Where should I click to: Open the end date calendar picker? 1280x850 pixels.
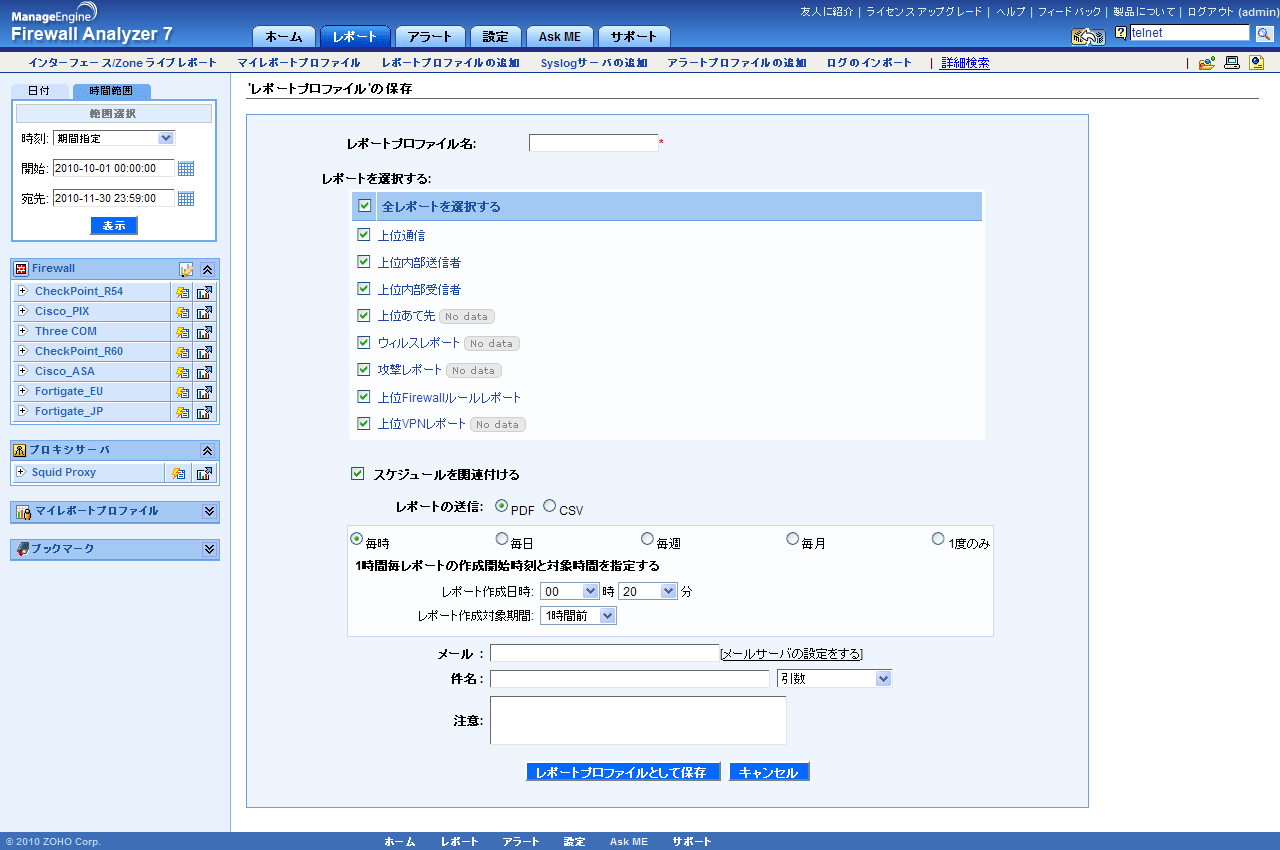click(x=186, y=199)
